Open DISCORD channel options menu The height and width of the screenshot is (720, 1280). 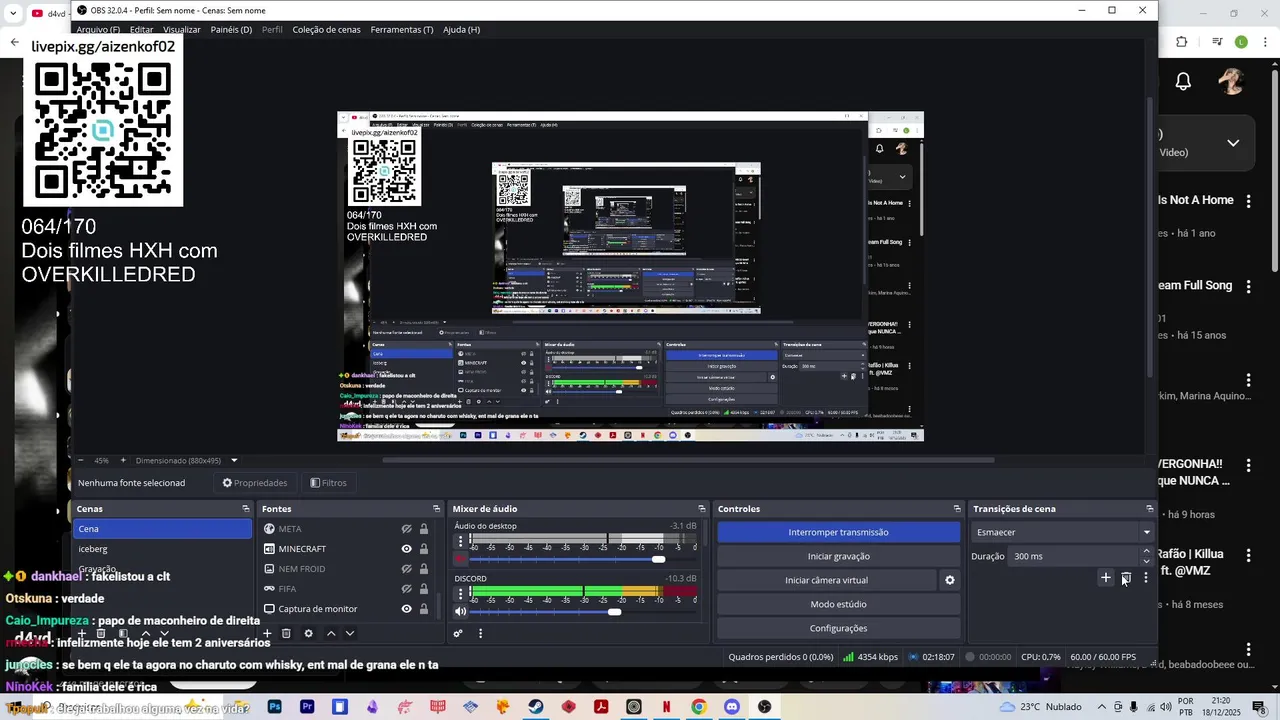point(460,593)
